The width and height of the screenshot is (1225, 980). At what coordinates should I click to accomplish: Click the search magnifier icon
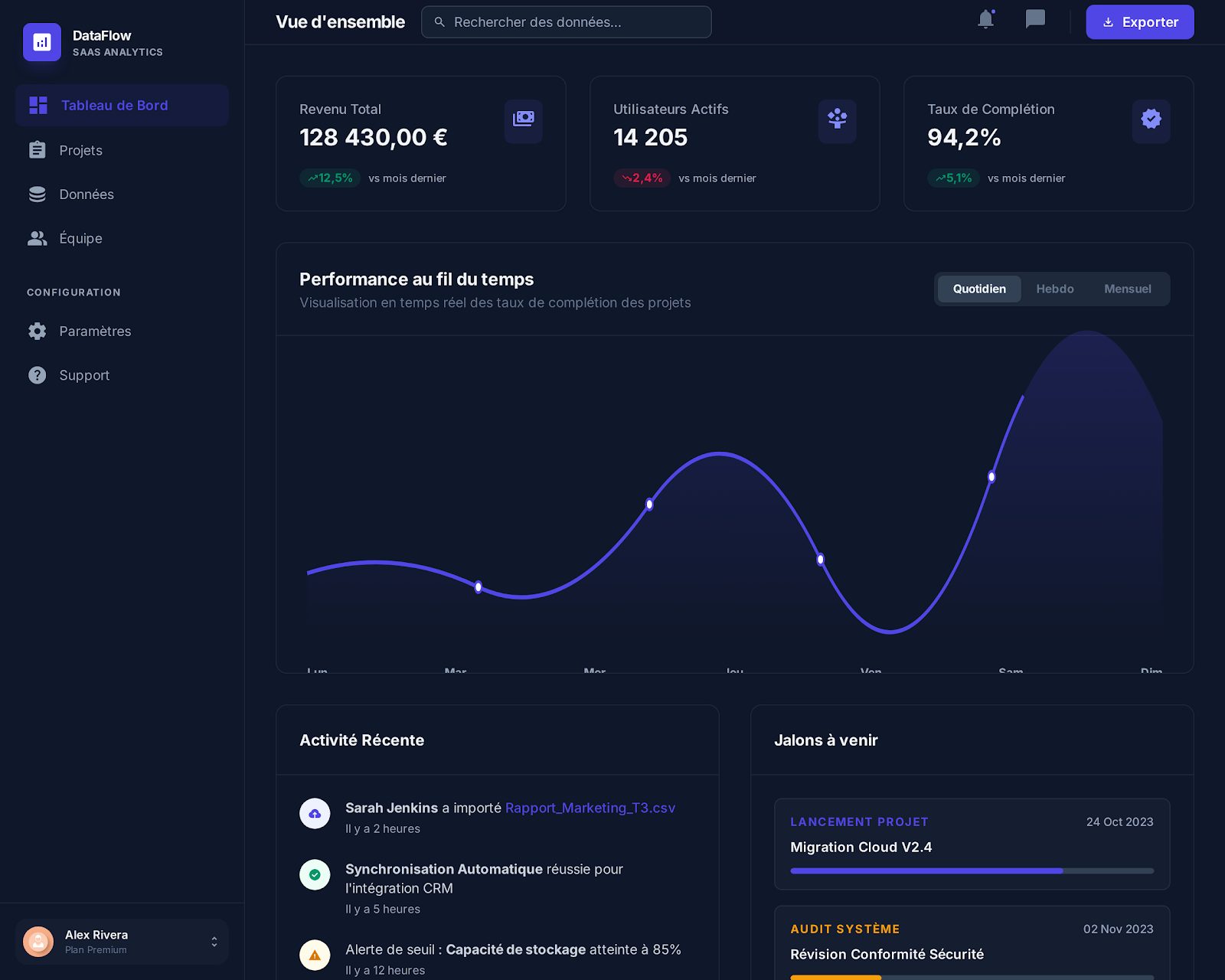pyautogui.click(x=439, y=21)
